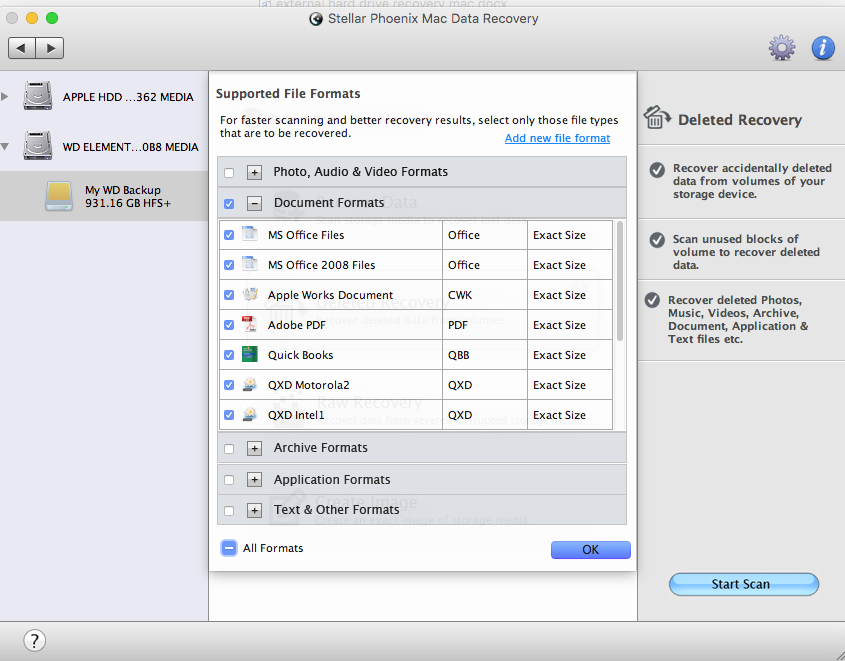845x661 pixels.
Task: Click QXD extension cell for QXD Intel1
Action: (484, 415)
